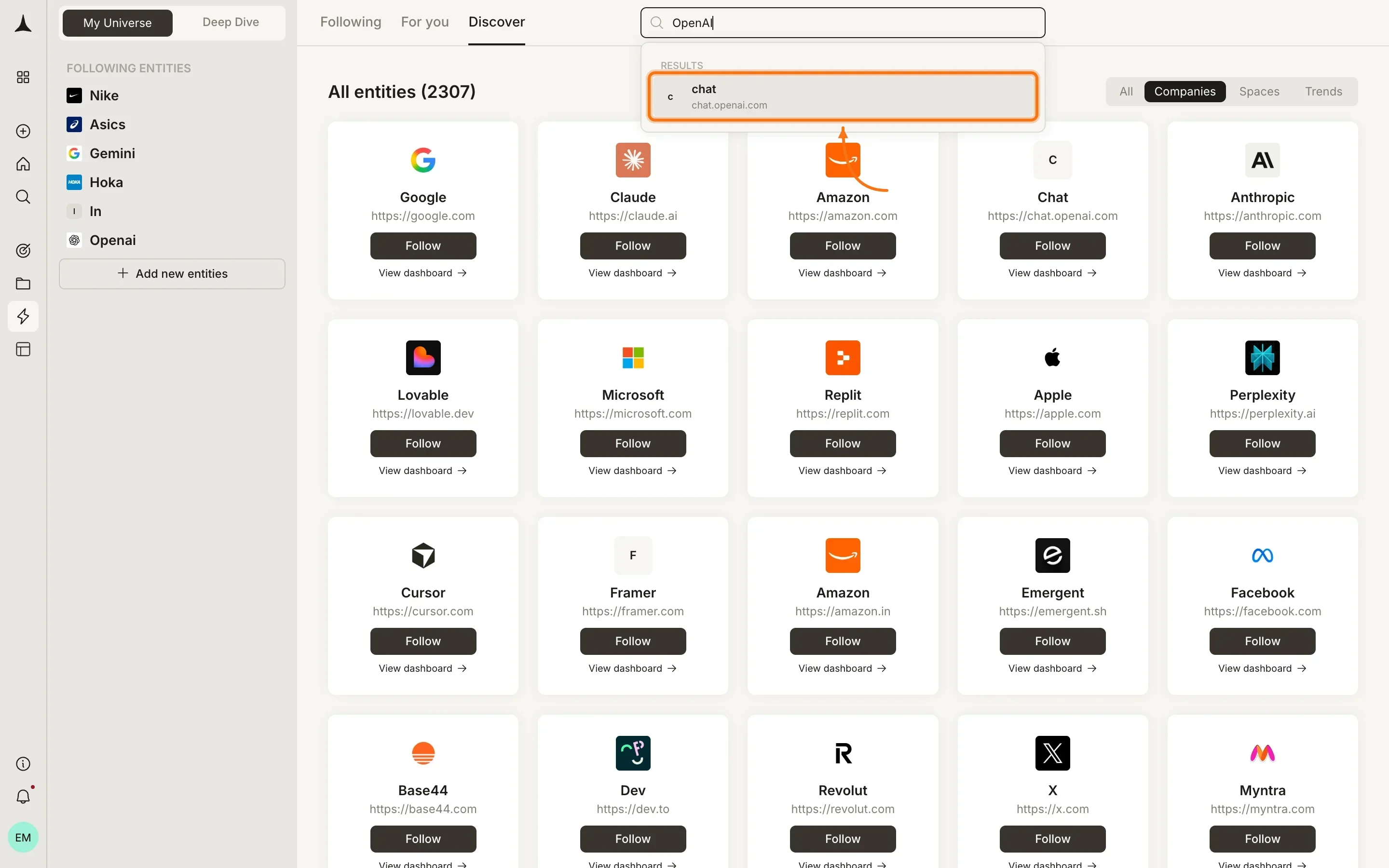The width and height of the screenshot is (1389, 868).
Task: Click Add new entities button
Action: click(172, 273)
